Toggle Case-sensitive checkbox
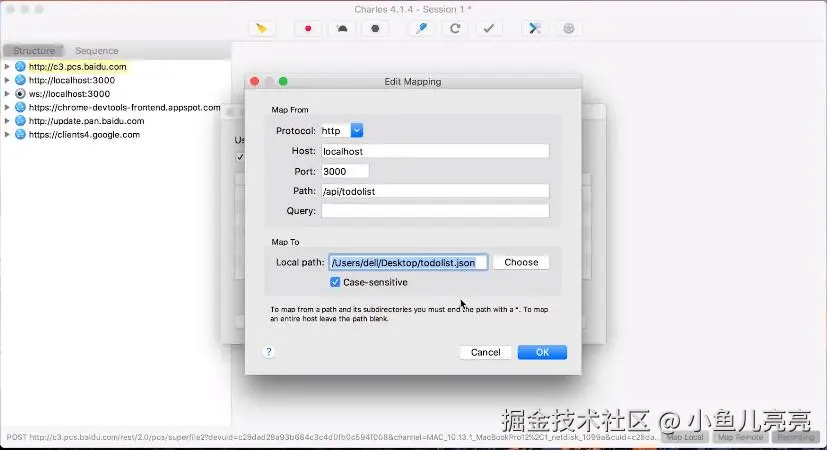Viewport: 827px width, 450px height. 335,282
